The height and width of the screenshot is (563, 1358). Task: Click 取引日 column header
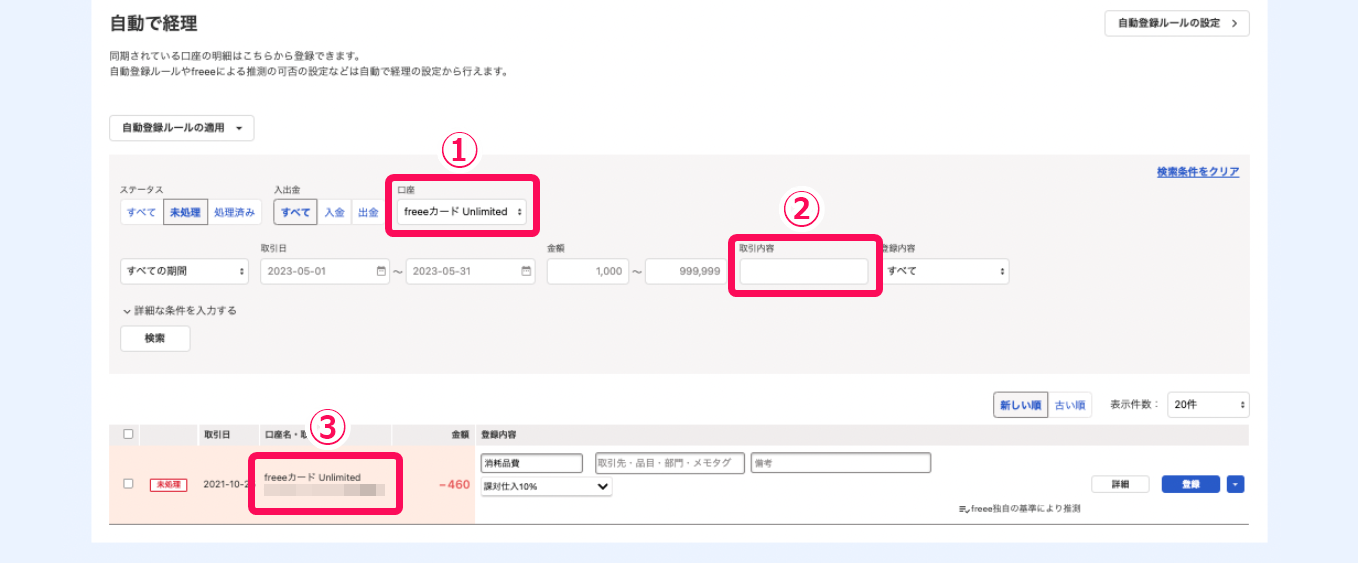click(217, 434)
